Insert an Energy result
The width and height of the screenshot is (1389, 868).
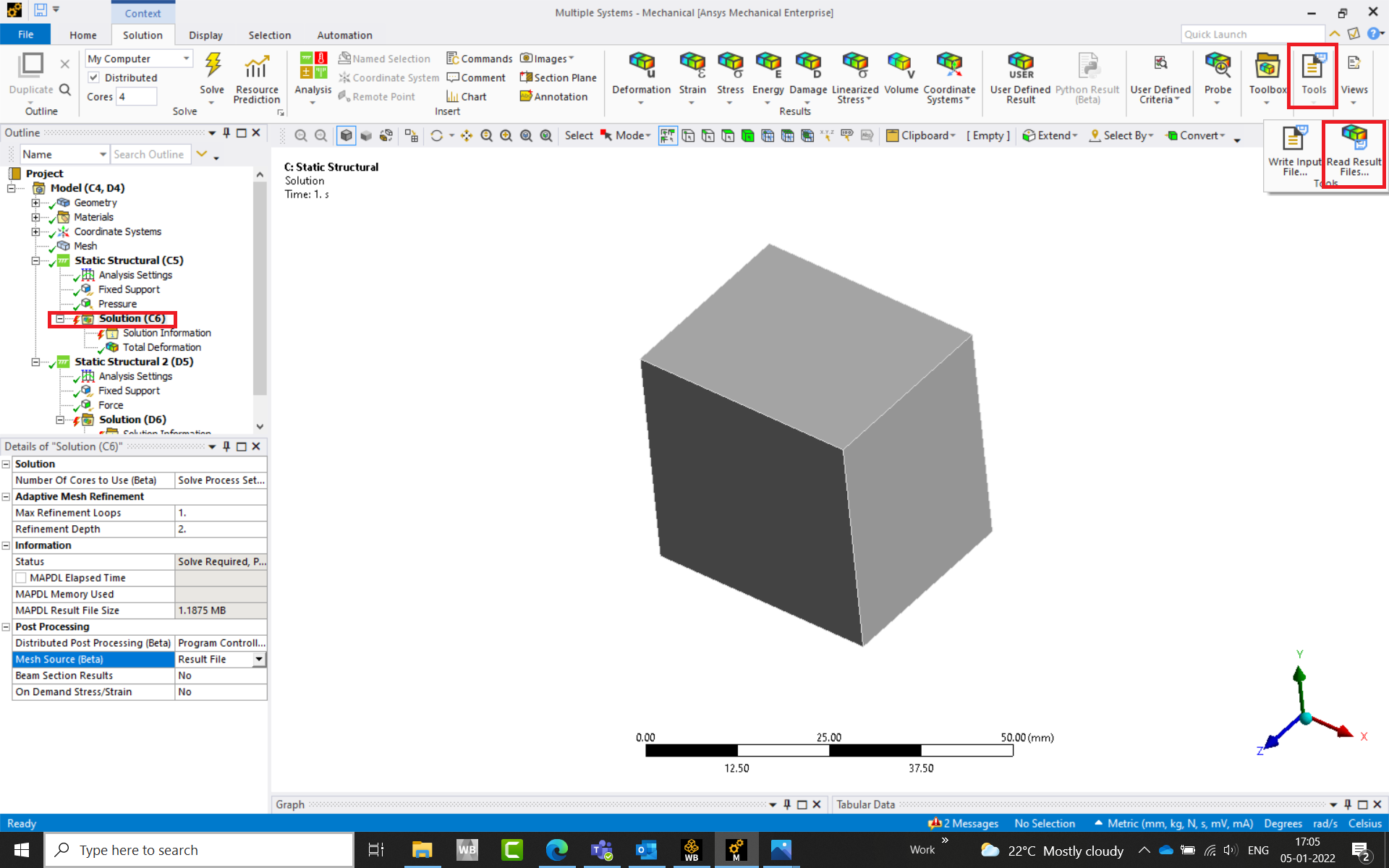click(768, 78)
